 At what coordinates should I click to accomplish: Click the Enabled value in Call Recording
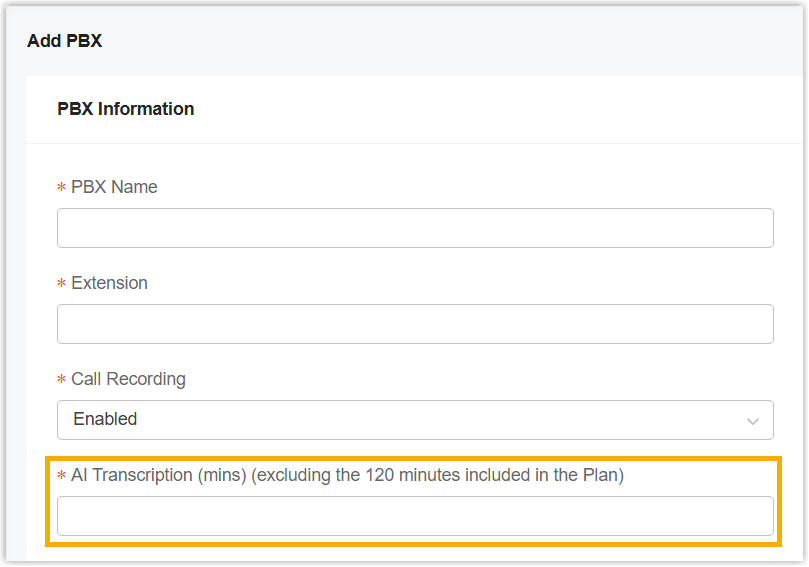tap(105, 419)
